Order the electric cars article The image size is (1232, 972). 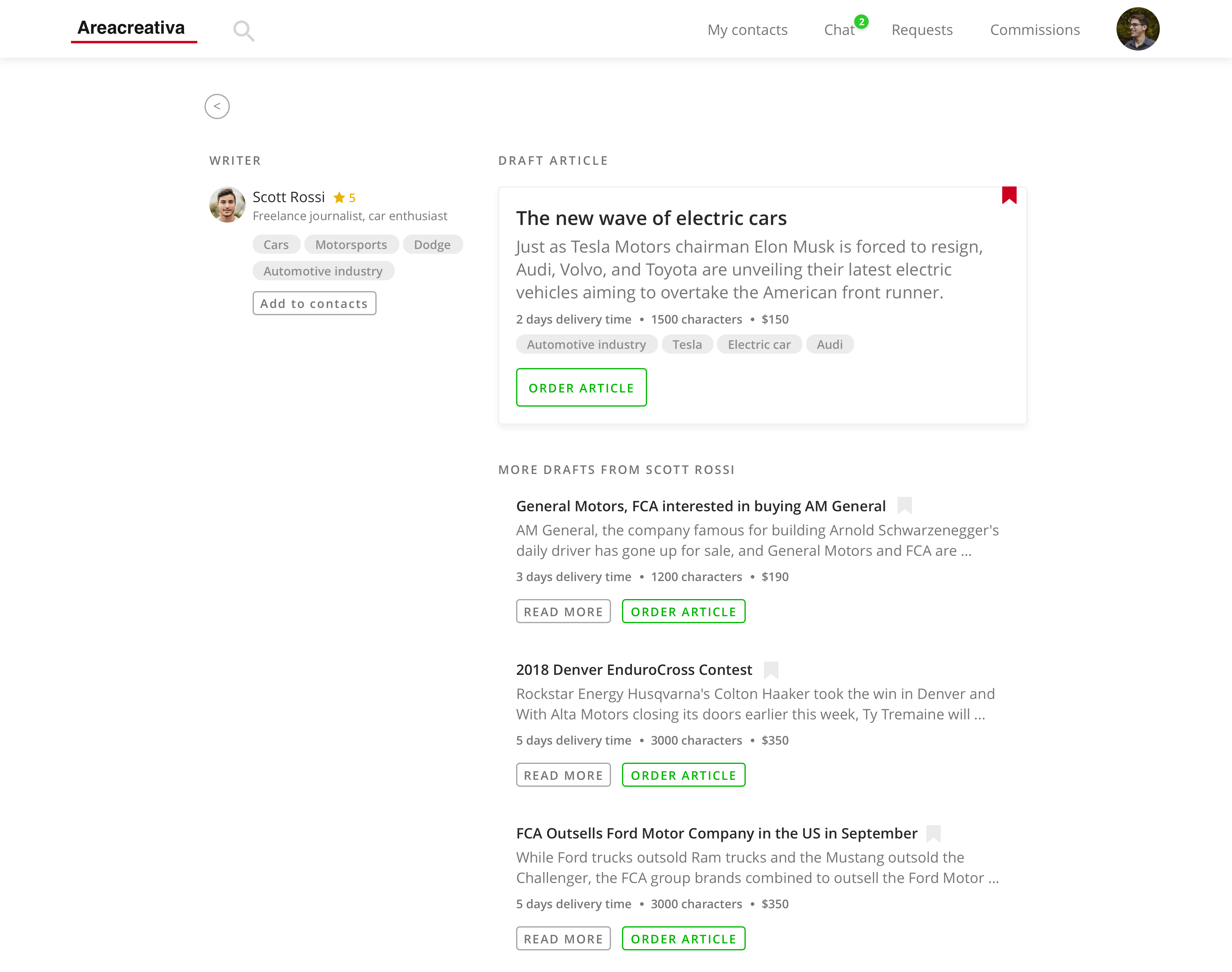(x=581, y=388)
